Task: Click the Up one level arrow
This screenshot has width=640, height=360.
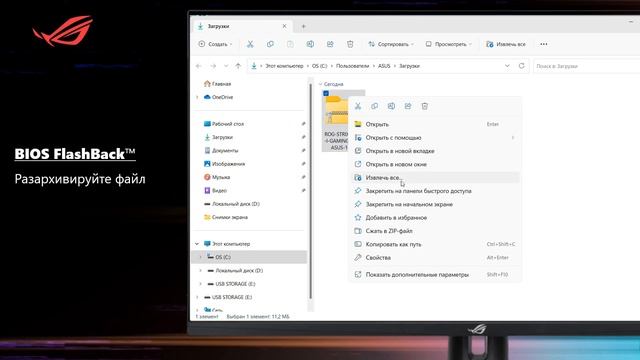Action: click(238, 66)
